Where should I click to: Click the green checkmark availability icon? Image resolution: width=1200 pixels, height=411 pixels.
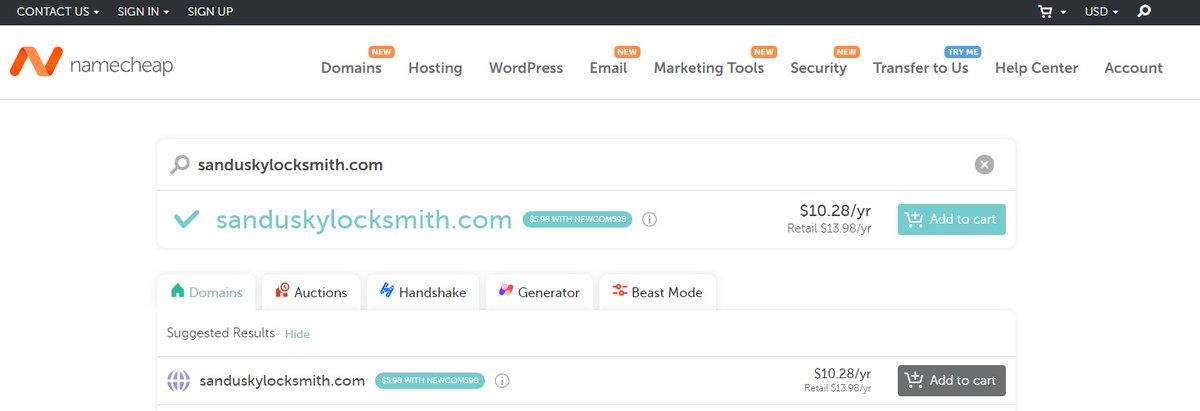coord(187,220)
